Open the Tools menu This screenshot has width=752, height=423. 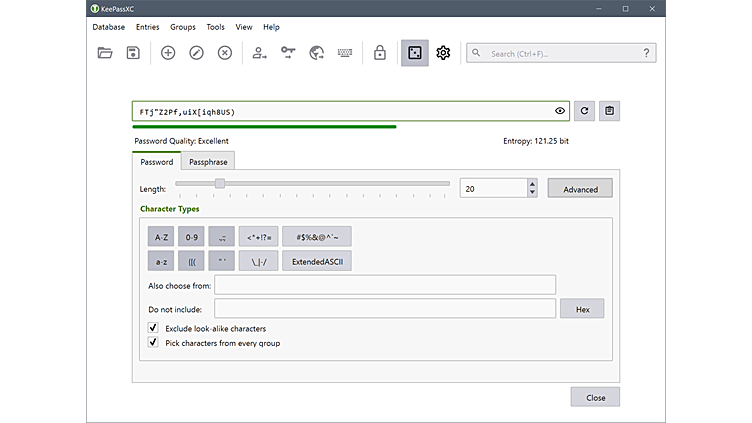(x=215, y=27)
